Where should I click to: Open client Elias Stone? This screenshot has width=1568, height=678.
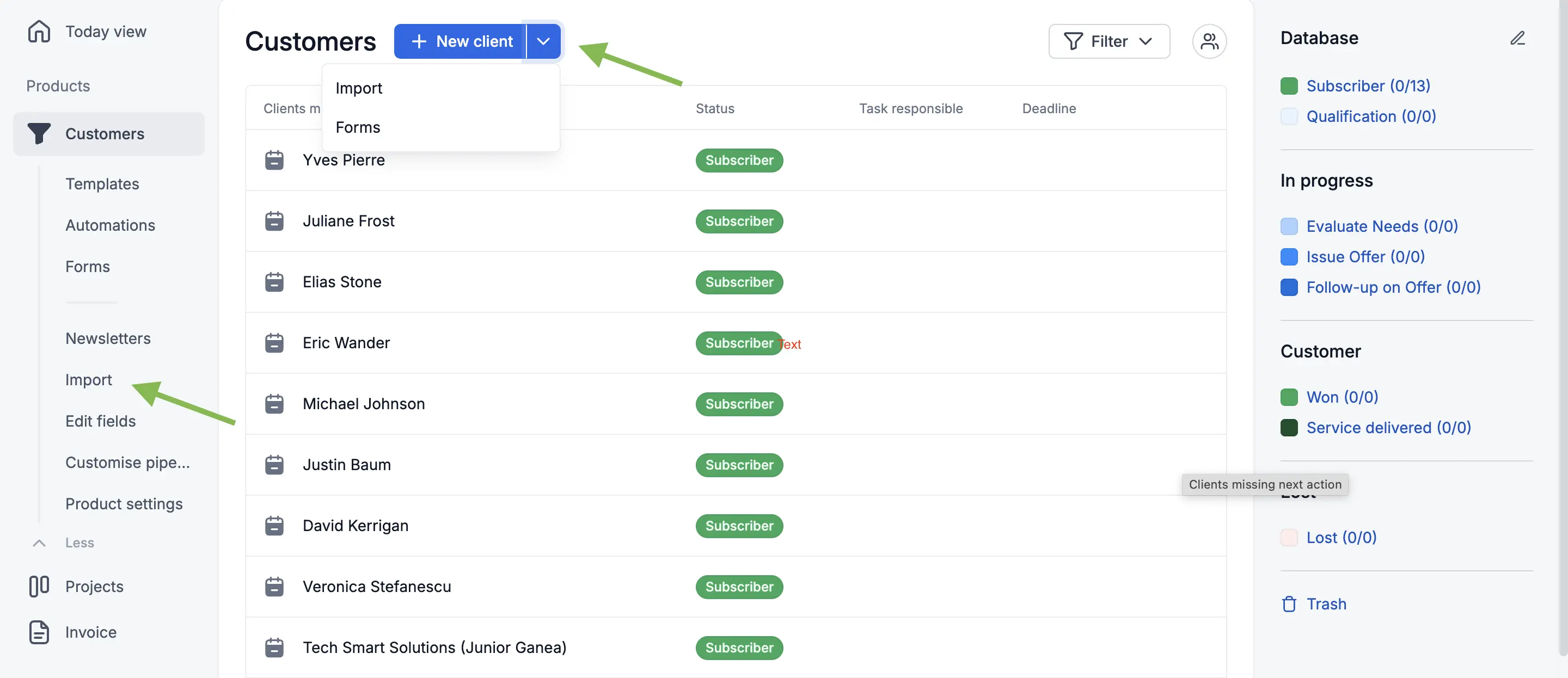tap(342, 282)
